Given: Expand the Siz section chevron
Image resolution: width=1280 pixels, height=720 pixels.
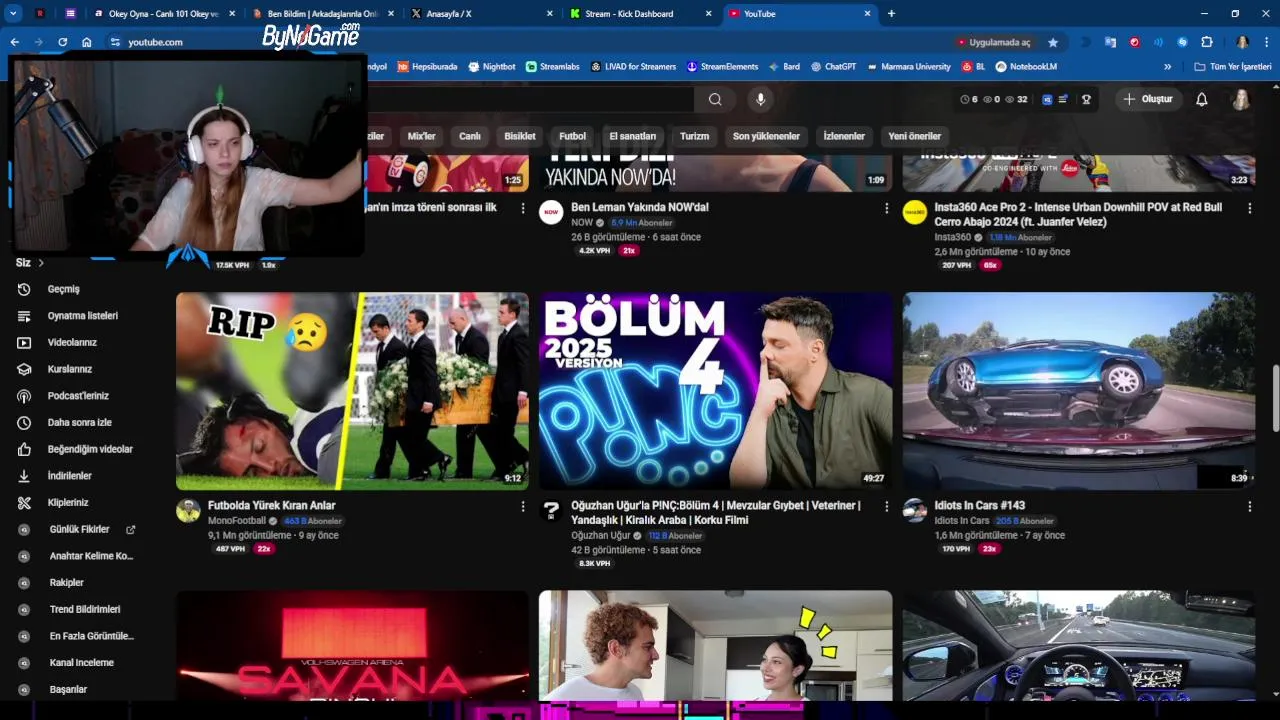Looking at the screenshot, I should click(x=41, y=263).
